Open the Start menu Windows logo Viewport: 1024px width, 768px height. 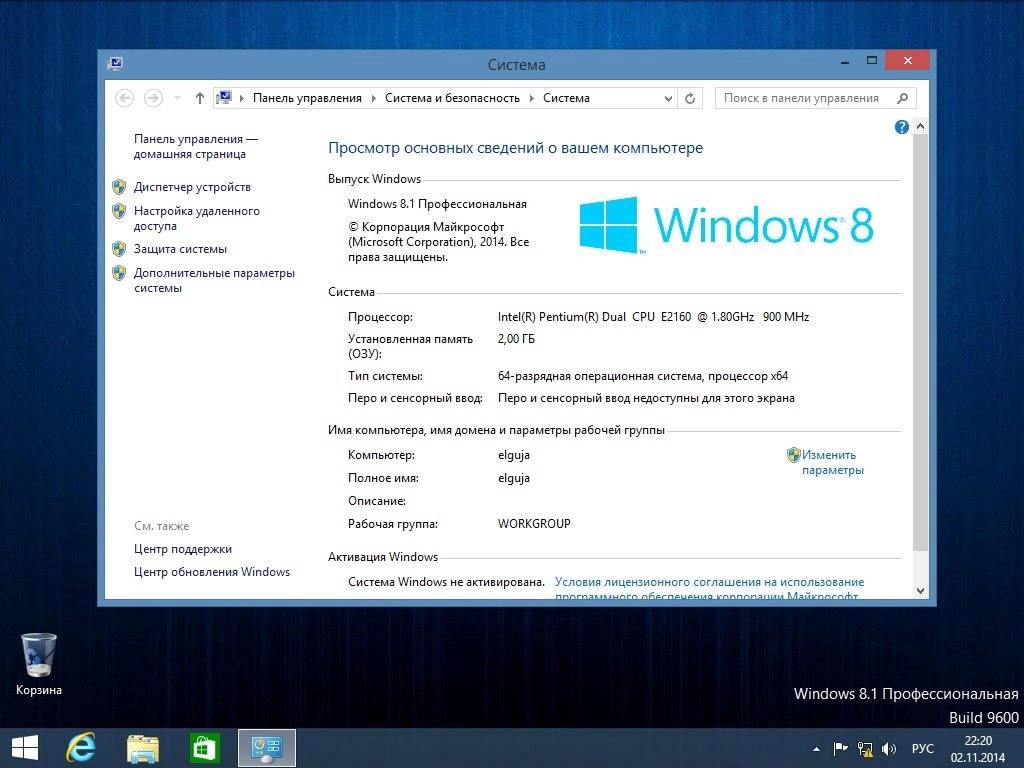[25, 748]
